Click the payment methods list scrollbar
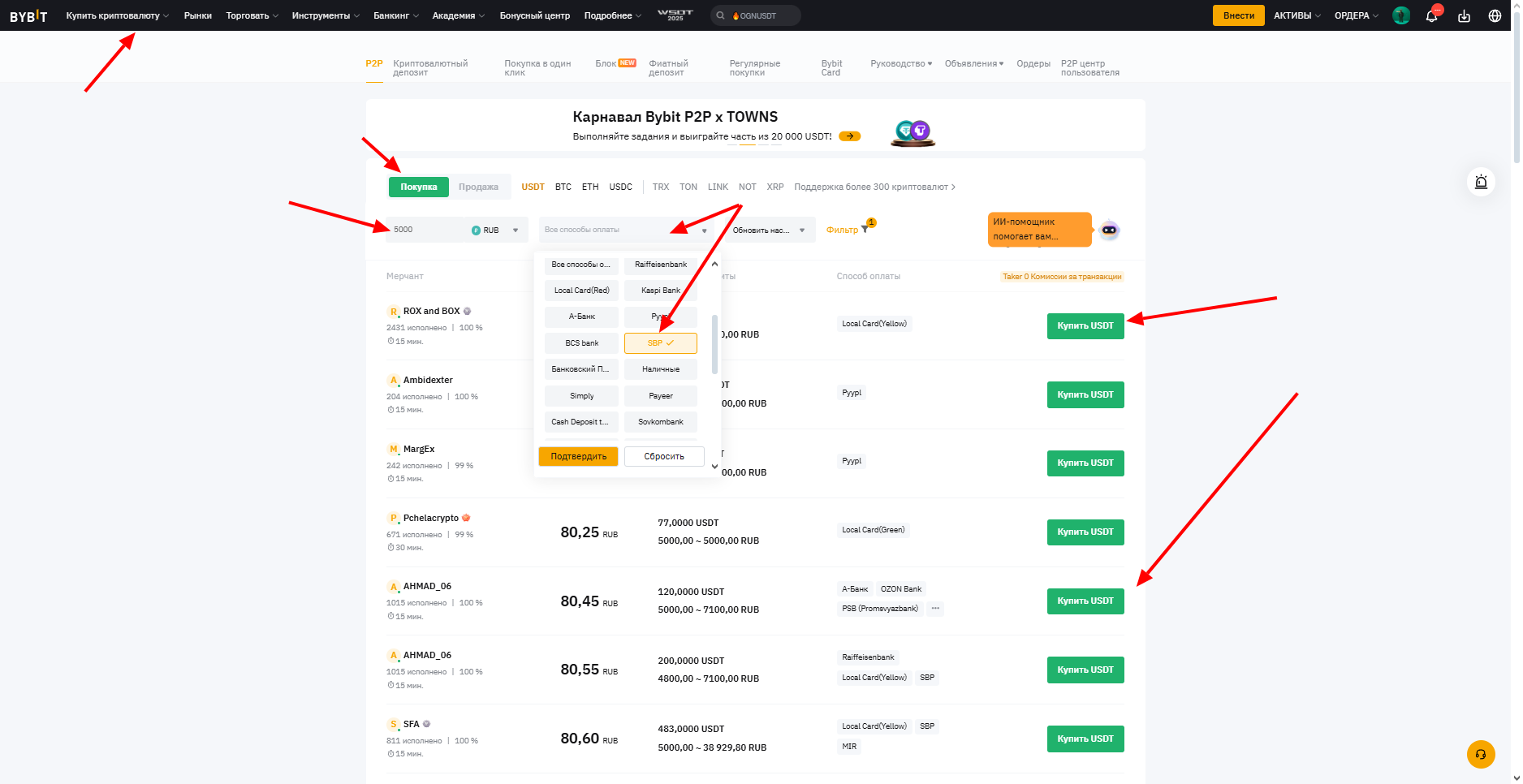This screenshot has height=784, width=1523. point(714,344)
